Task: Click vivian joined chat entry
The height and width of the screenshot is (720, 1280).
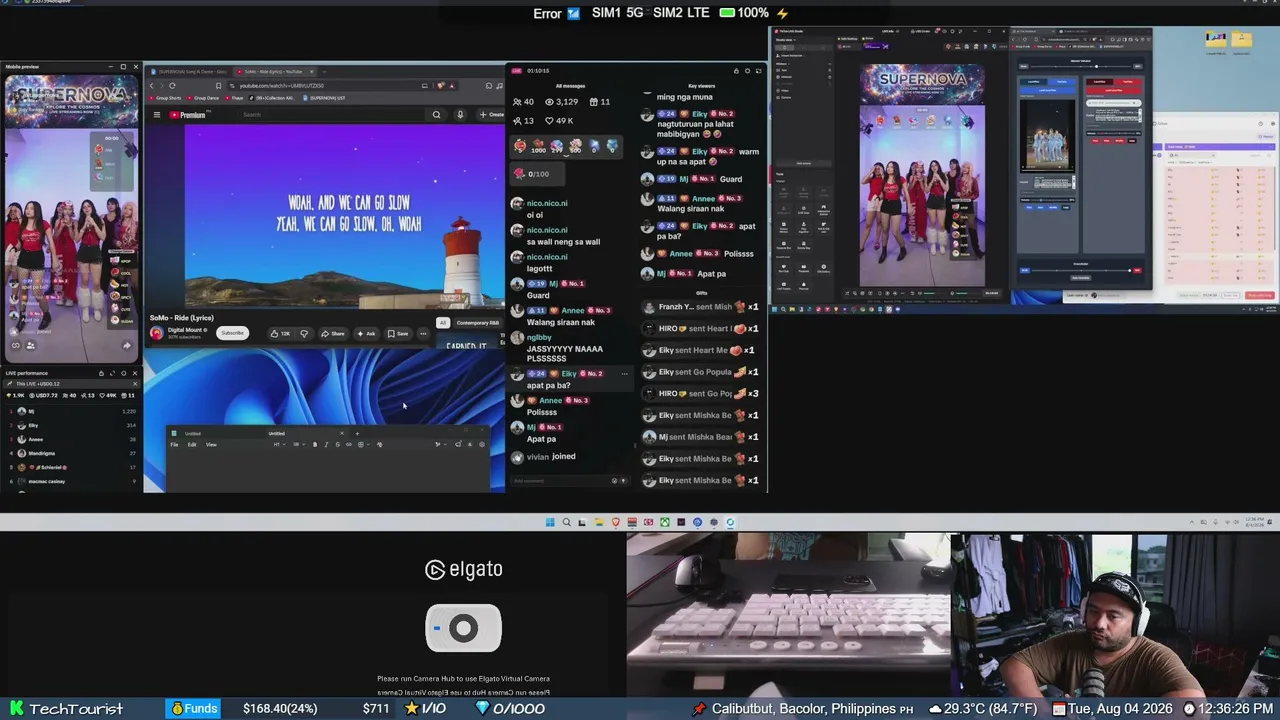Action: (x=543, y=457)
